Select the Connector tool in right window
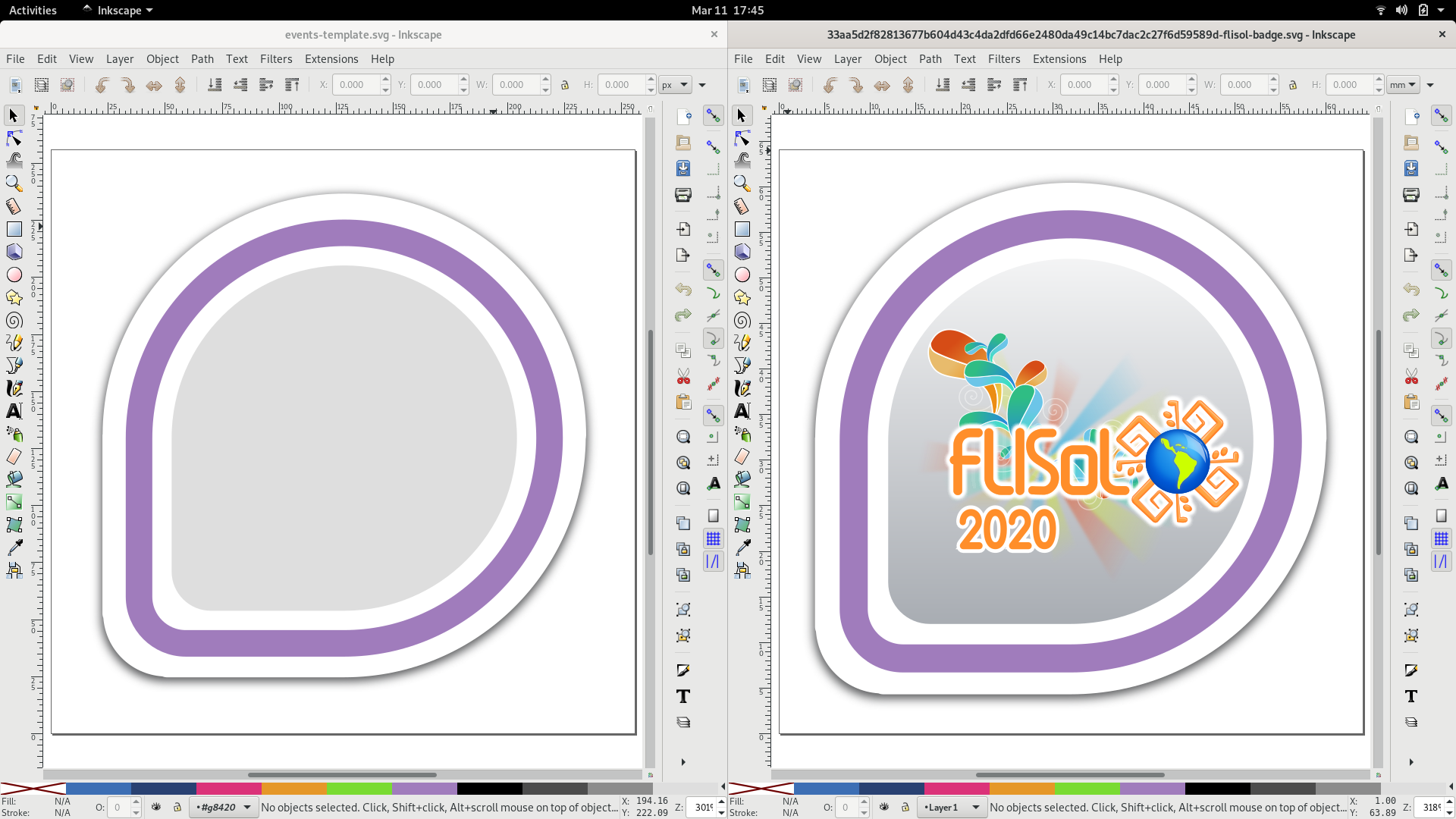1456x819 pixels. [x=742, y=570]
